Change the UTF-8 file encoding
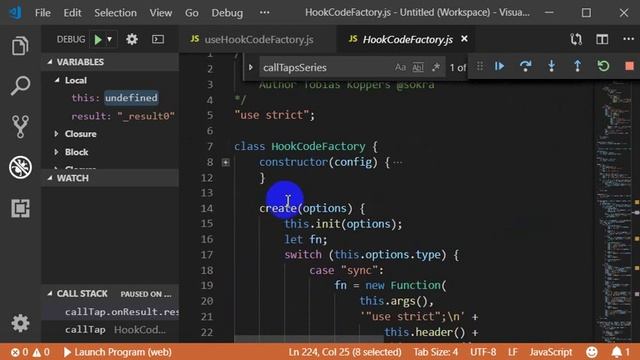Image resolution: width=640 pixels, height=360 pixels. (483, 352)
